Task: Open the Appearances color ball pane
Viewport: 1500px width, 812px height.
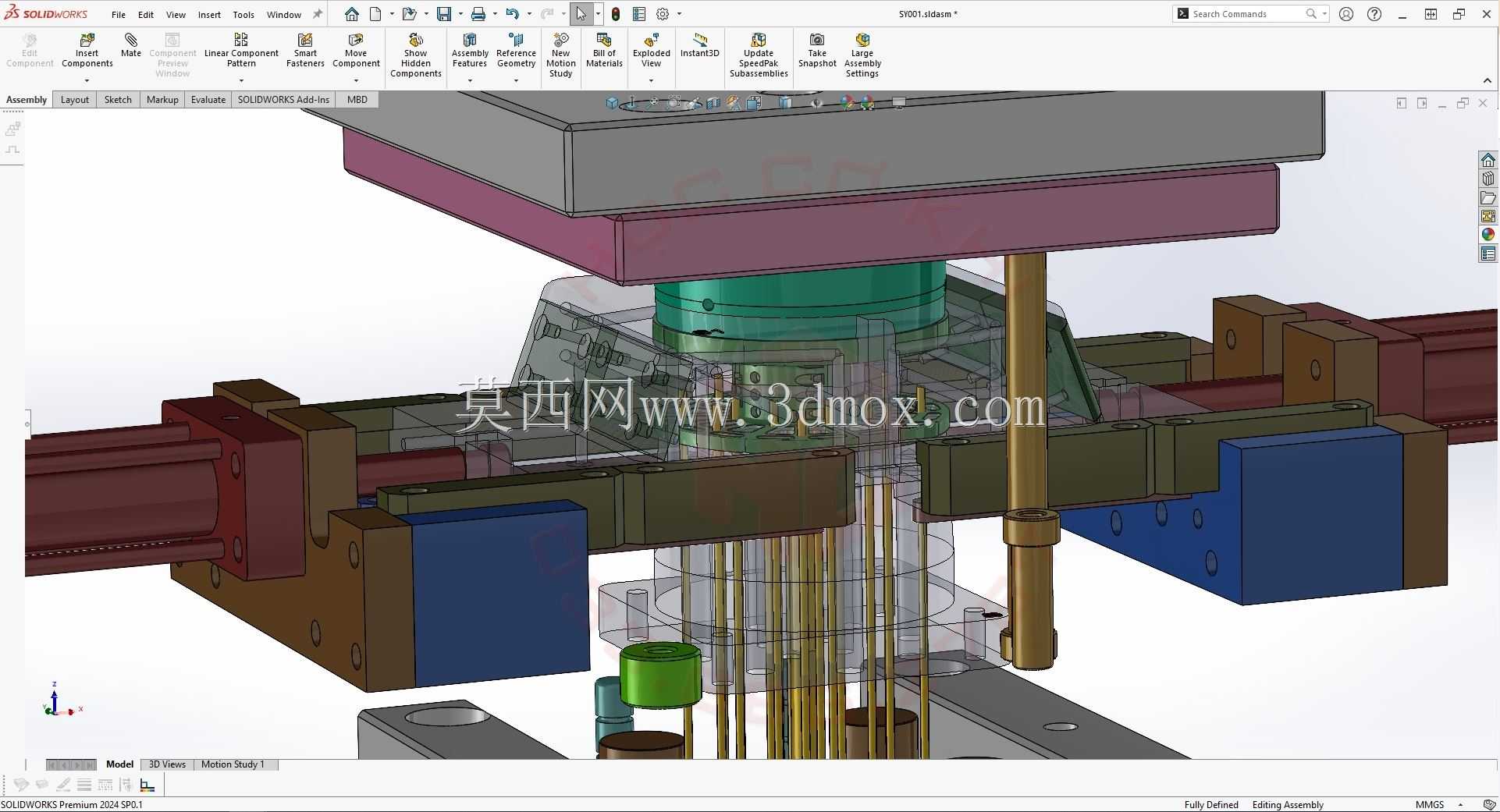Action: 1488,235
